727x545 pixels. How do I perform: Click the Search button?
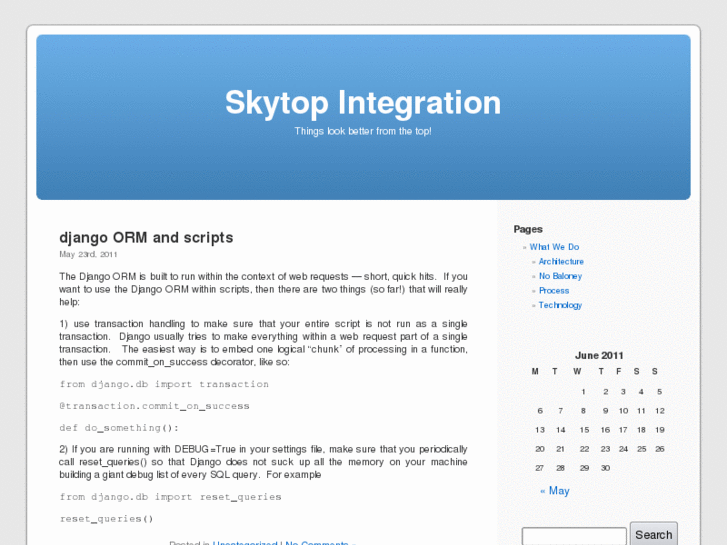coord(653,534)
